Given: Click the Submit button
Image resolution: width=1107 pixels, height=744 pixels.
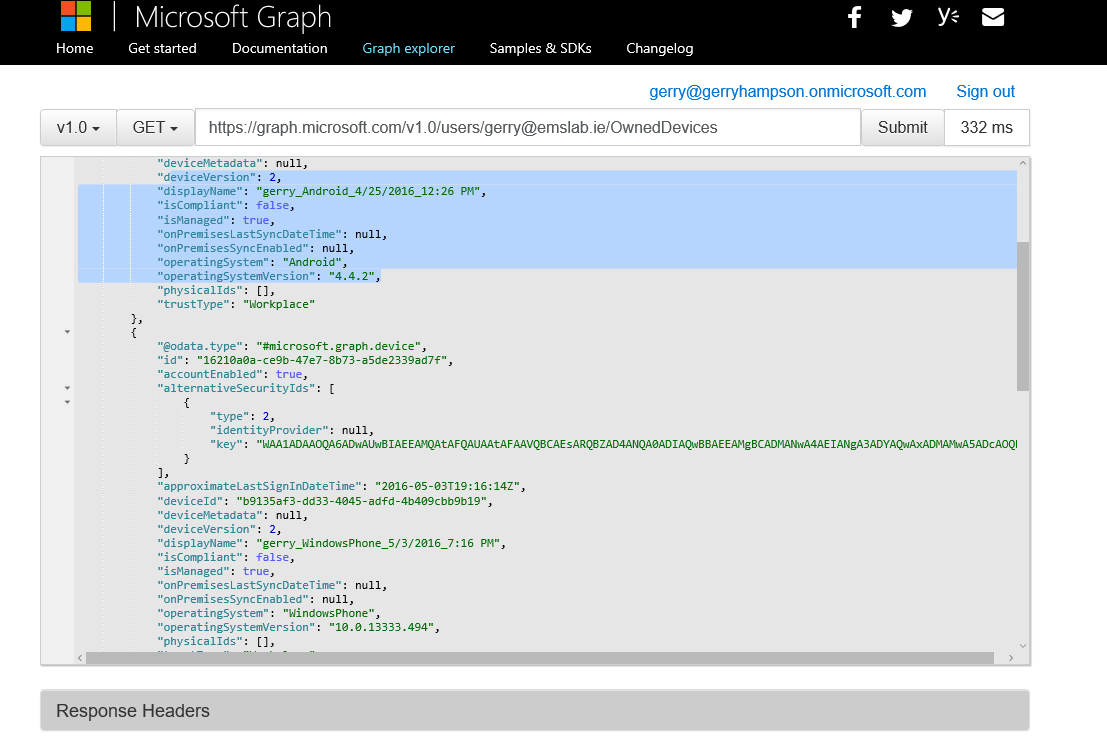Looking at the screenshot, I should [x=902, y=127].
